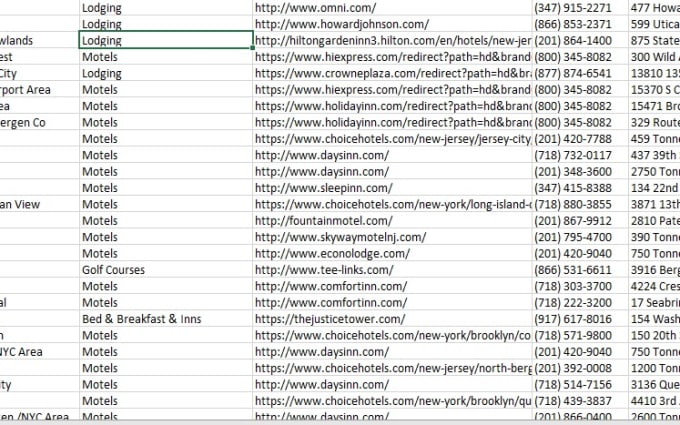Click phone number (718) 880-3855
This screenshot has height=425, width=680.
(580, 204)
